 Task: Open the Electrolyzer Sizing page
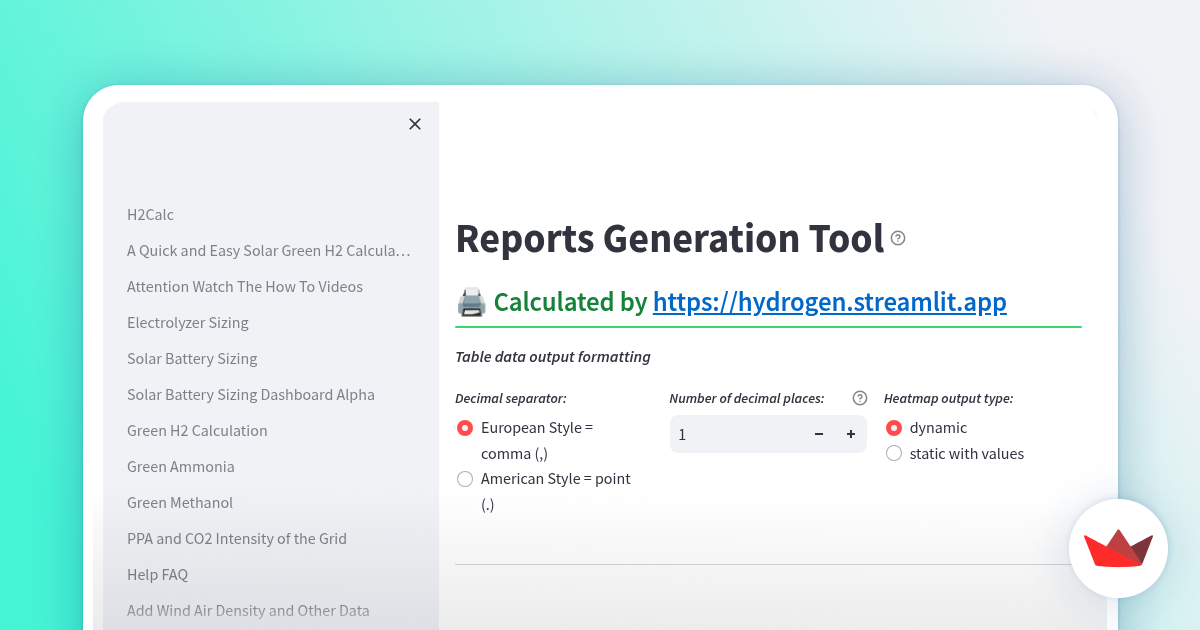click(188, 322)
